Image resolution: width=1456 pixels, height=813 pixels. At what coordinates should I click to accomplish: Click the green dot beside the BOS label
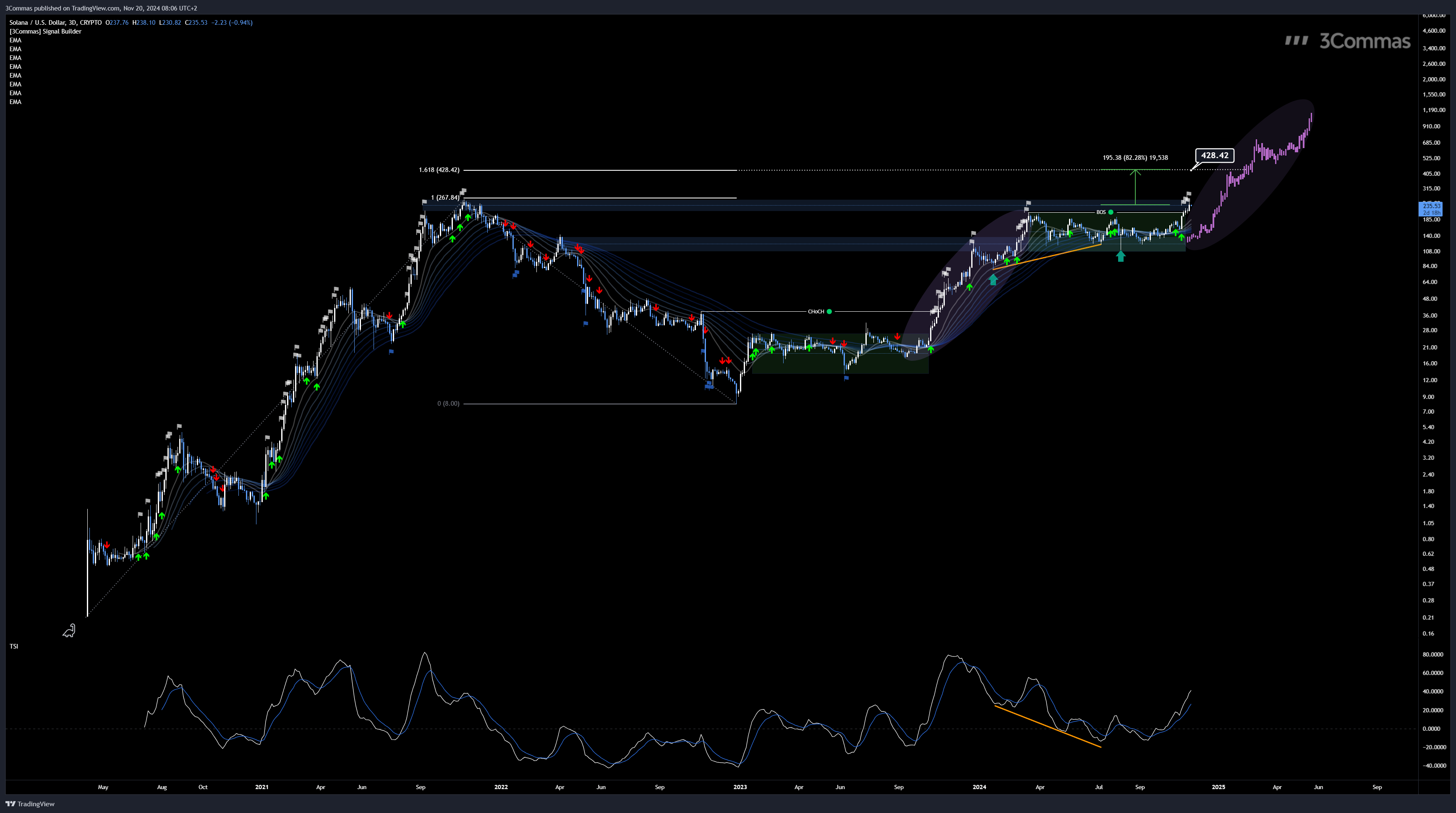(x=1111, y=212)
